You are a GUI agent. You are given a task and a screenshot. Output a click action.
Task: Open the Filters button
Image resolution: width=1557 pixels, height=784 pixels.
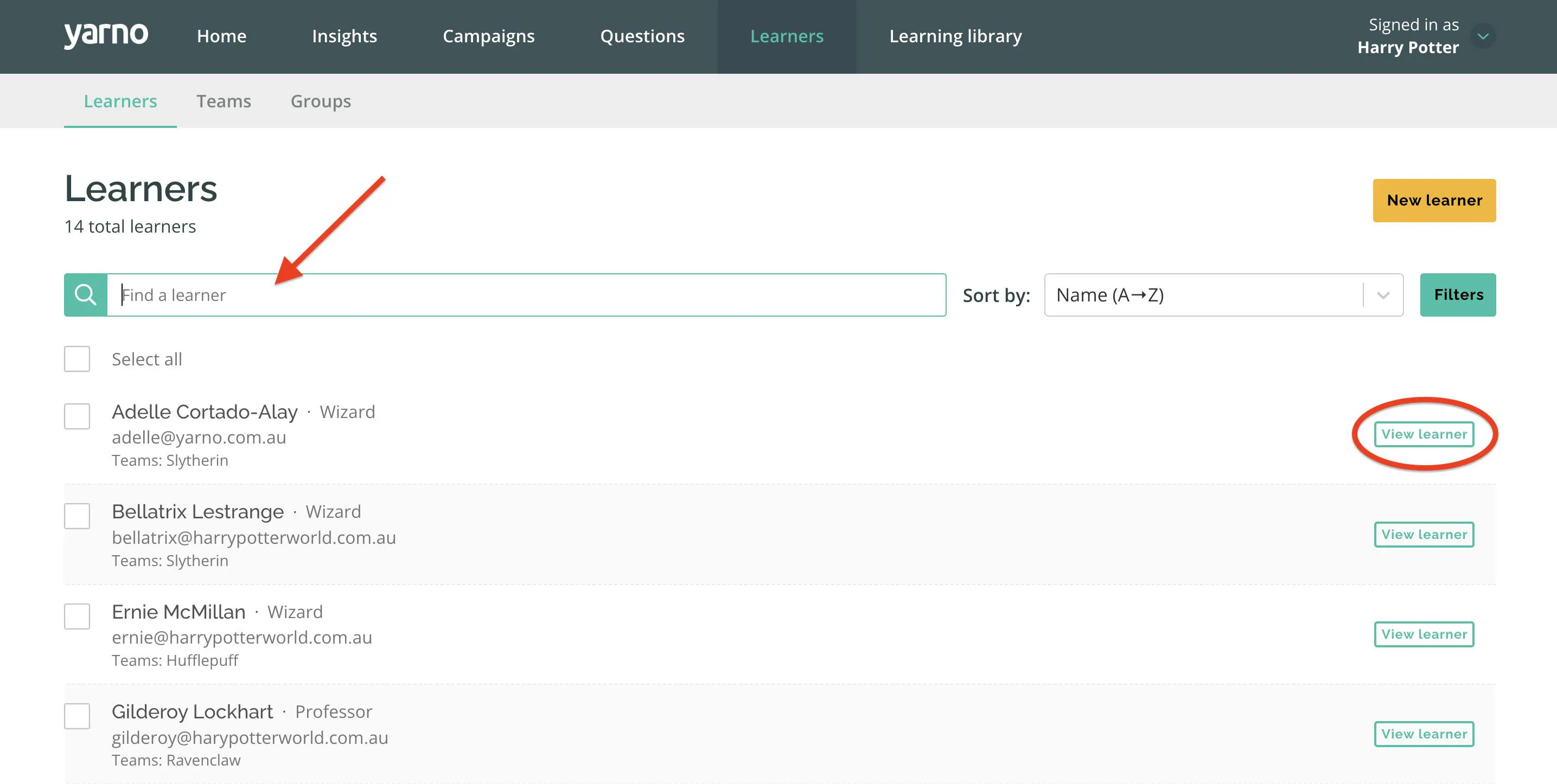(x=1458, y=295)
